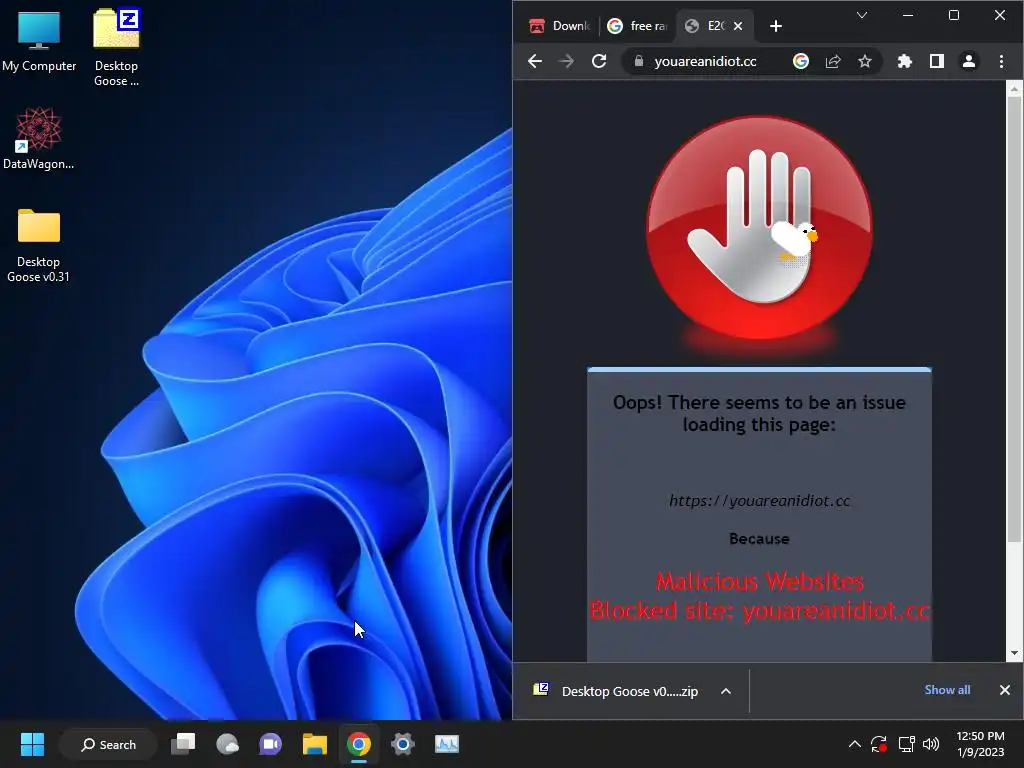This screenshot has height=768, width=1024.
Task: Open File Explorer from the taskbar
Action: tap(314, 744)
